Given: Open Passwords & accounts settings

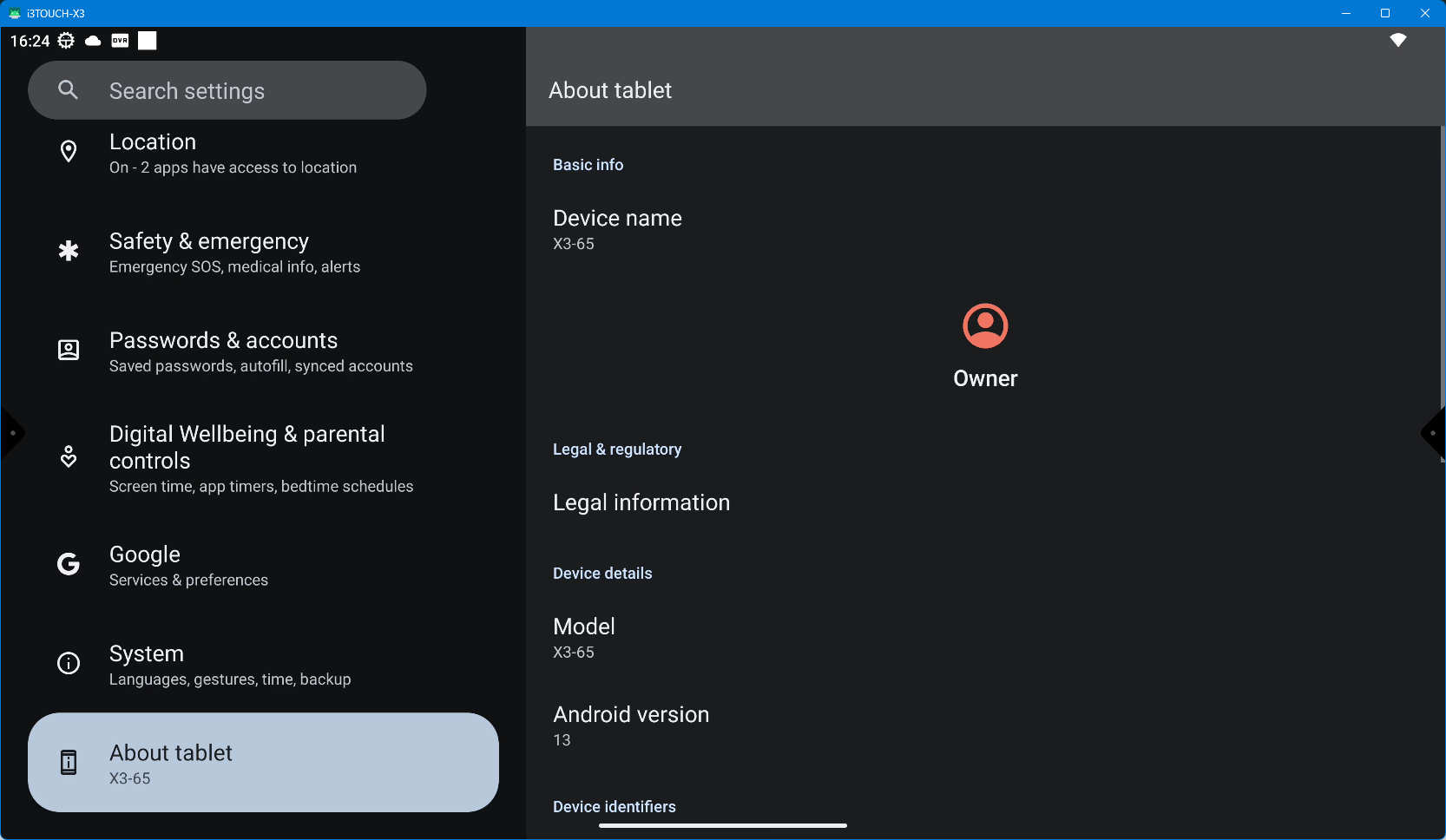Looking at the screenshot, I should point(260,351).
